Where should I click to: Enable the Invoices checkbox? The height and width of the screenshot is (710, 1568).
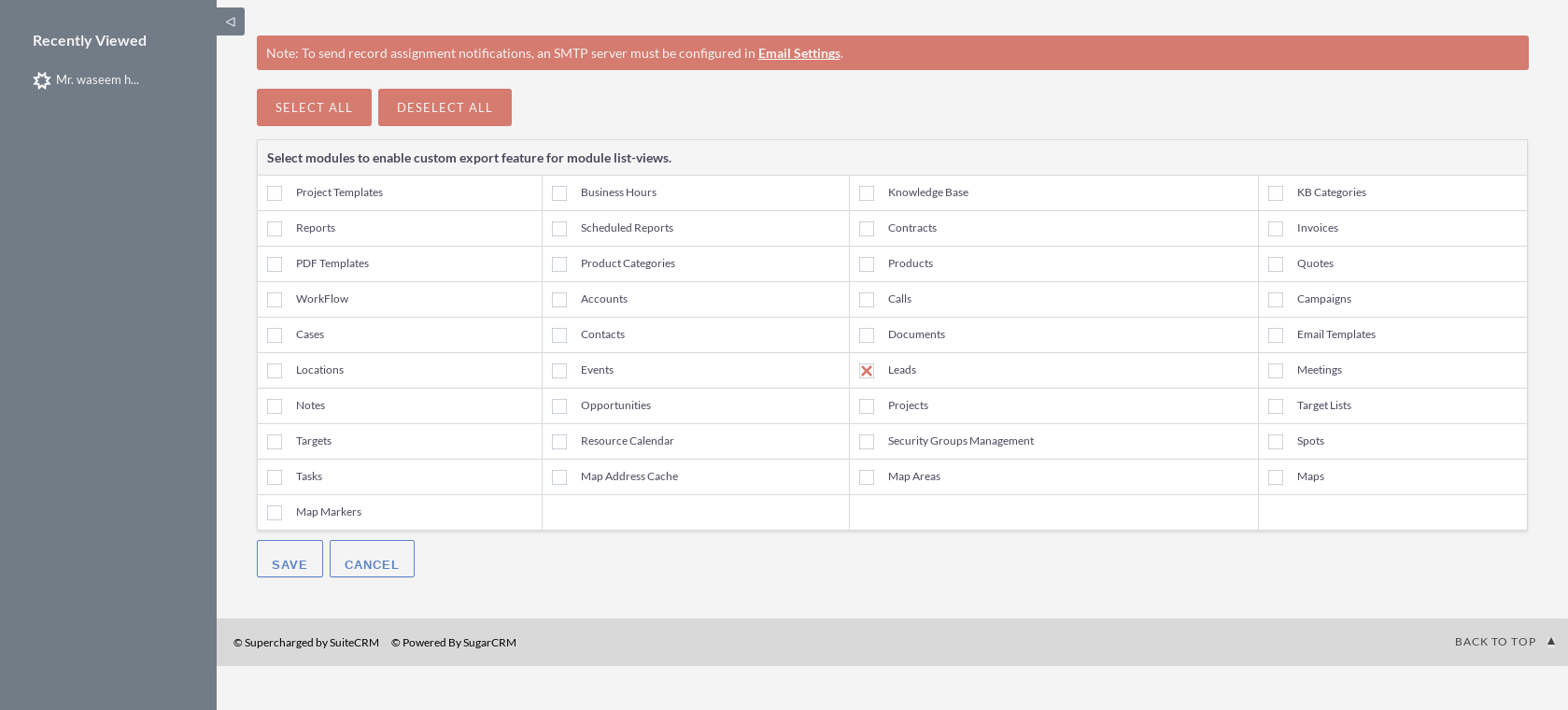(1276, 229)
